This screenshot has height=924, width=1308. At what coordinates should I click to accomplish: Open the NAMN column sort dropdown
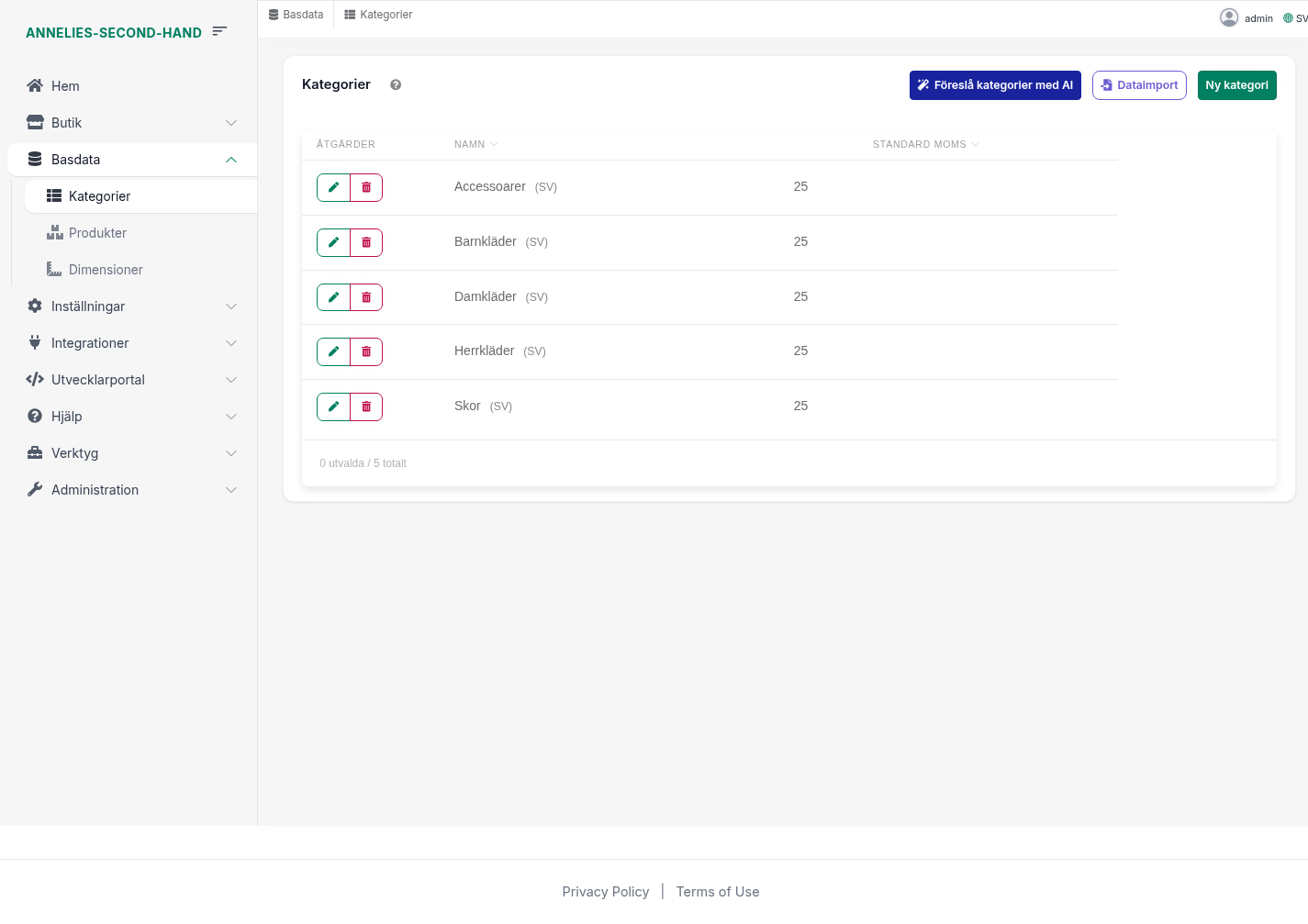click(x=494, y=144)
